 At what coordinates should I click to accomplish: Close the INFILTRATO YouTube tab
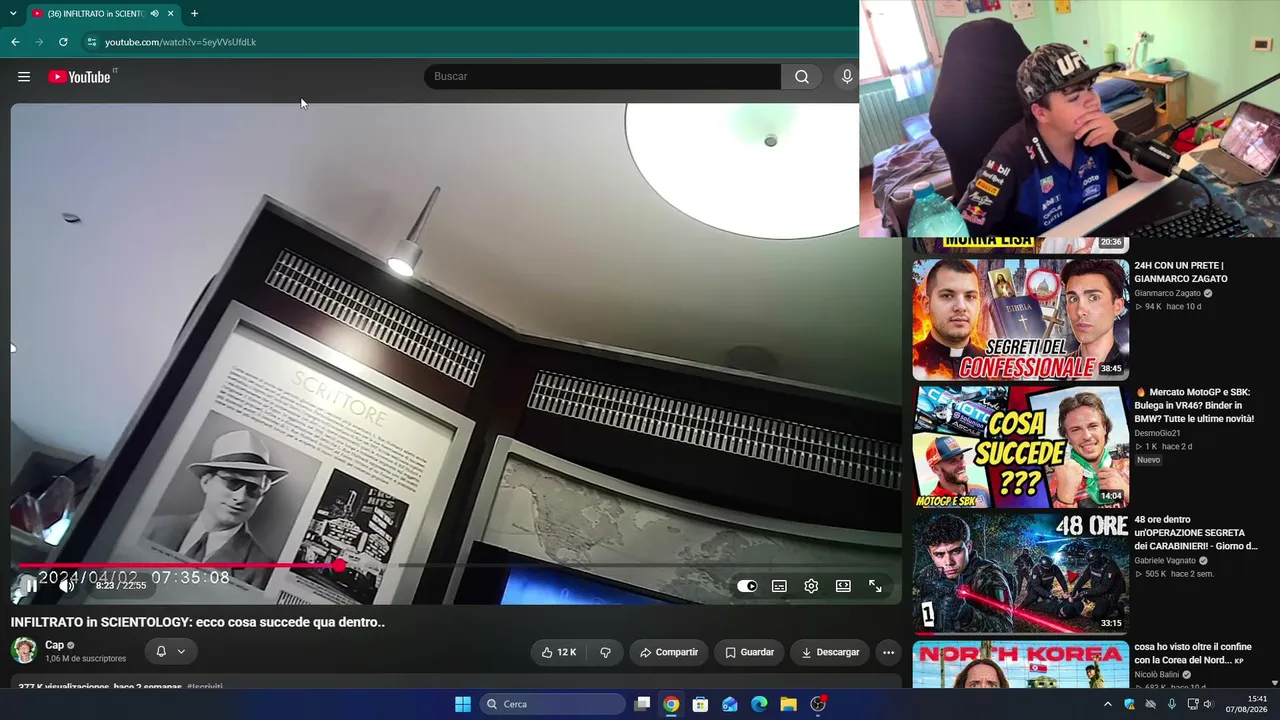point(171,13)
